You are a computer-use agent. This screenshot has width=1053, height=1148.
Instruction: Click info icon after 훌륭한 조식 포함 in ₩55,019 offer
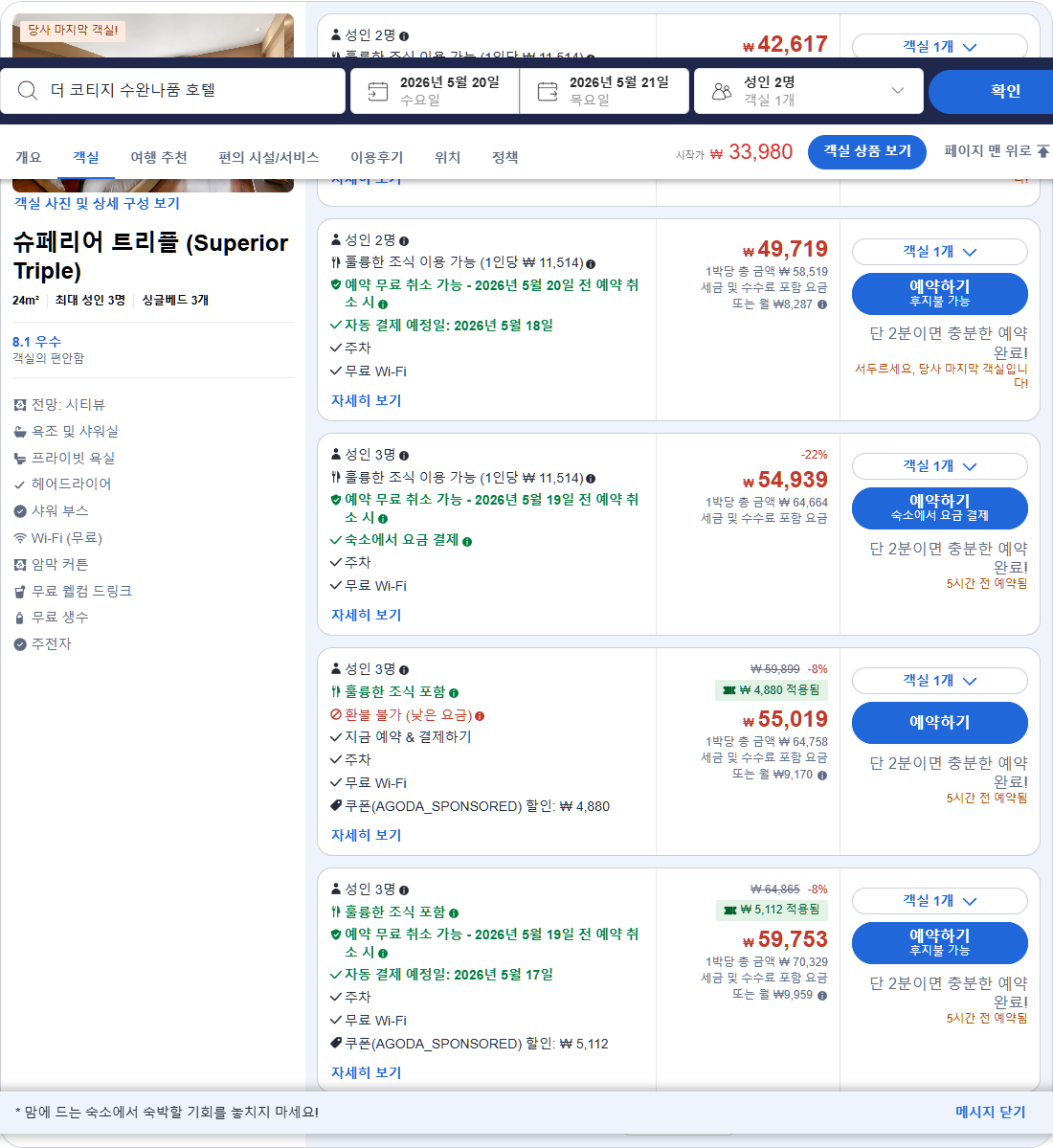(454, 692)
